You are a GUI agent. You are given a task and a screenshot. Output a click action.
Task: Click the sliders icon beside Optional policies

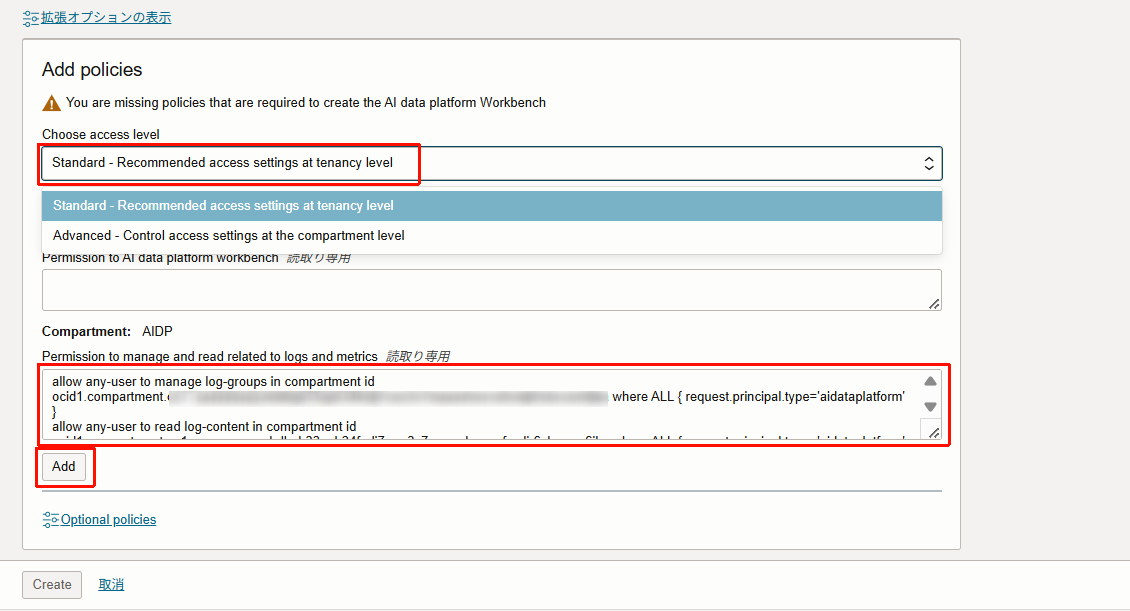50,519
